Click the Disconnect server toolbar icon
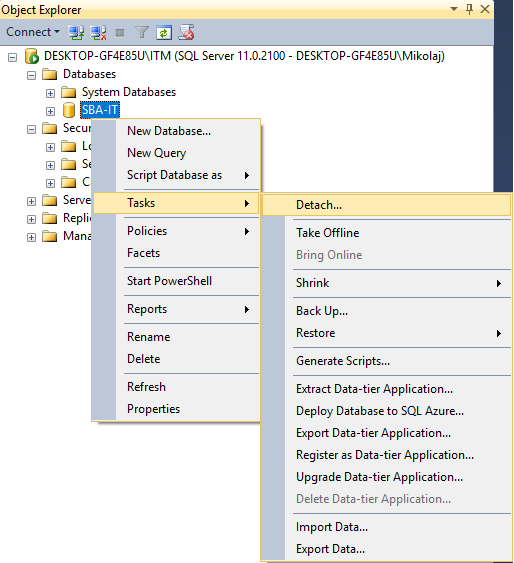514x563 pixels. 98,32
